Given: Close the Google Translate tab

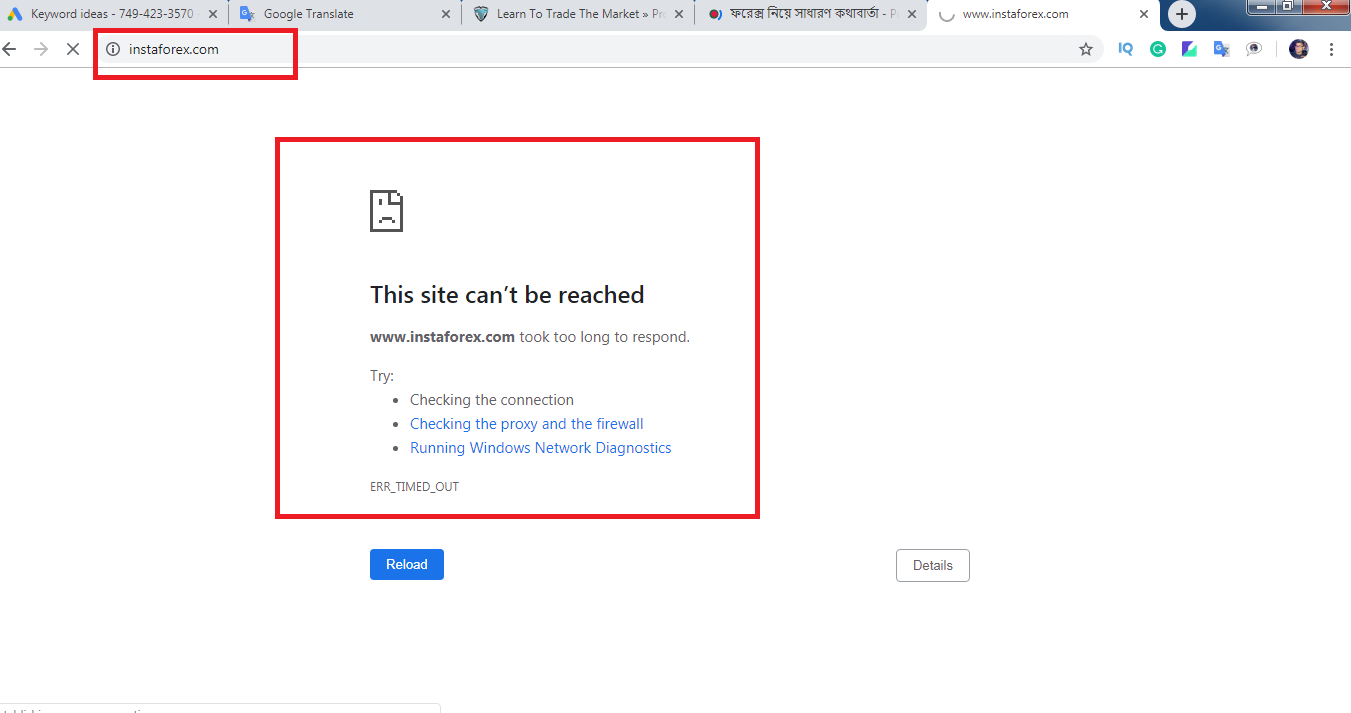Looking at the screenshot, I should (447, 14).
